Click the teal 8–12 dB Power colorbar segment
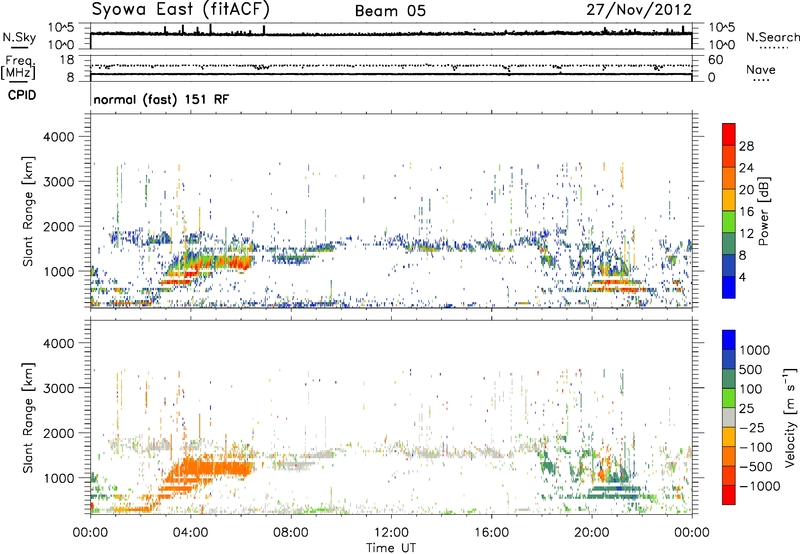 coord(729,243)
